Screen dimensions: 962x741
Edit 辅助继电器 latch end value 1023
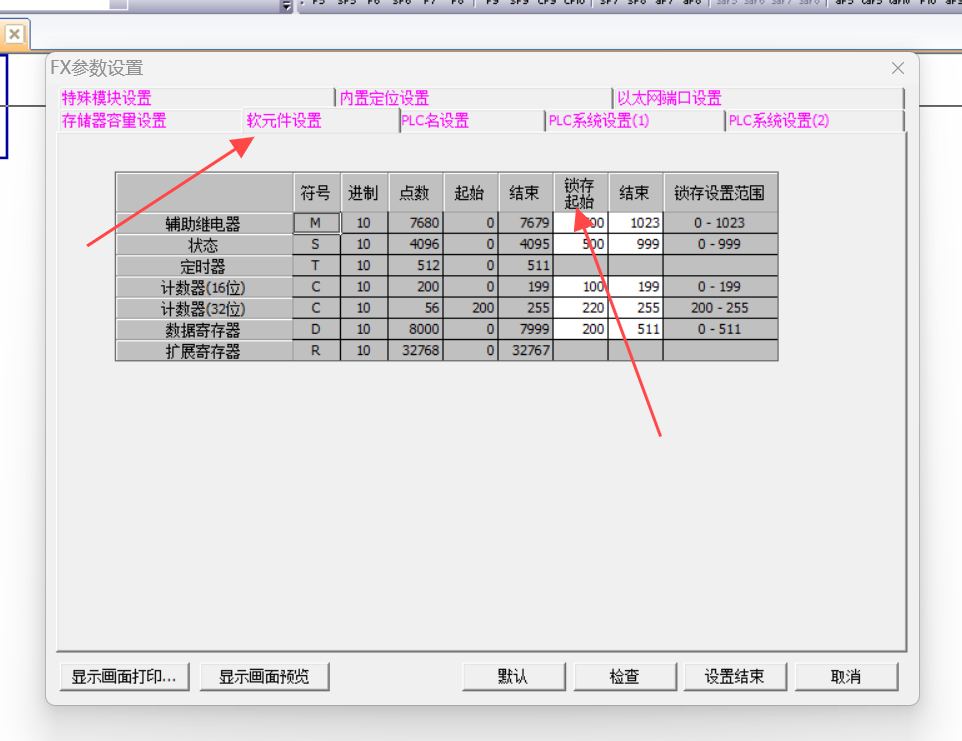(x=635, y=223)
